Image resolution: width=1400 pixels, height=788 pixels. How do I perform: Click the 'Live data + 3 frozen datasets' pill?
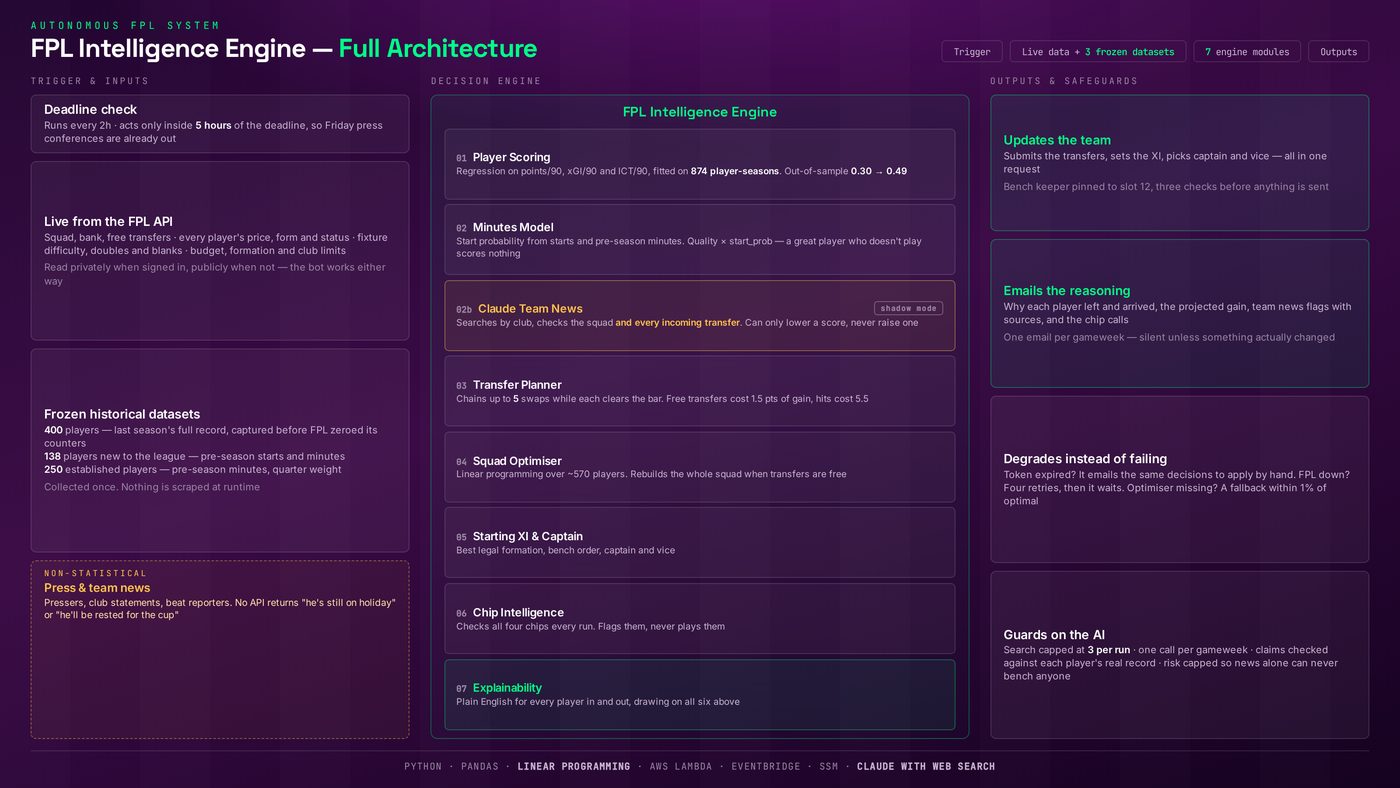pyautogui.click(x=1098, y=52)
